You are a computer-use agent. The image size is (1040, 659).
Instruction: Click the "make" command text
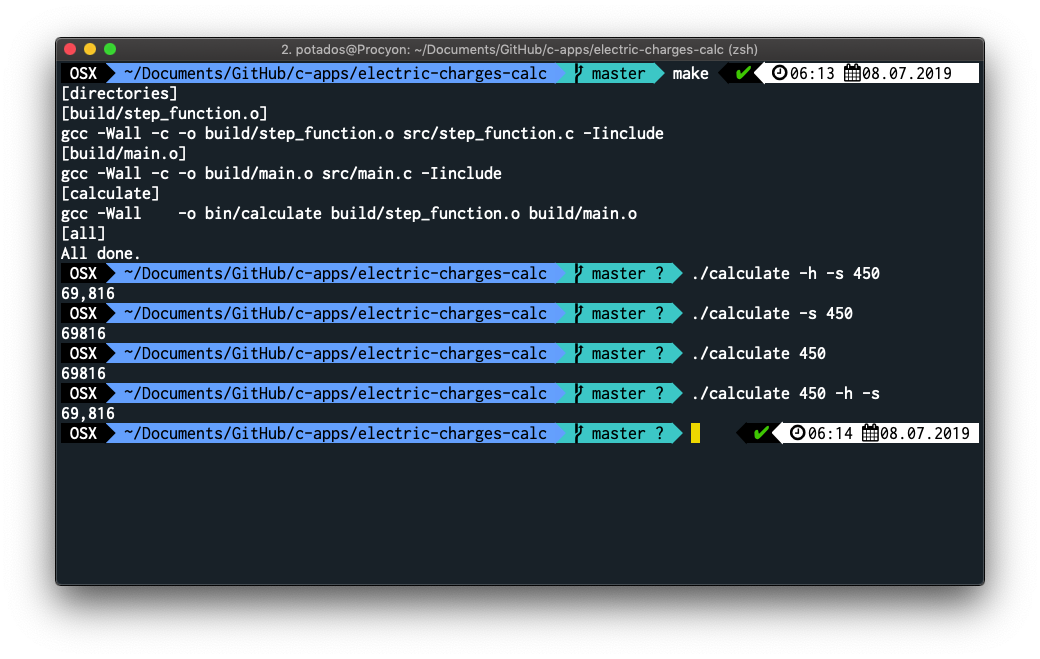pyautogui.click(x=690, y=74)
